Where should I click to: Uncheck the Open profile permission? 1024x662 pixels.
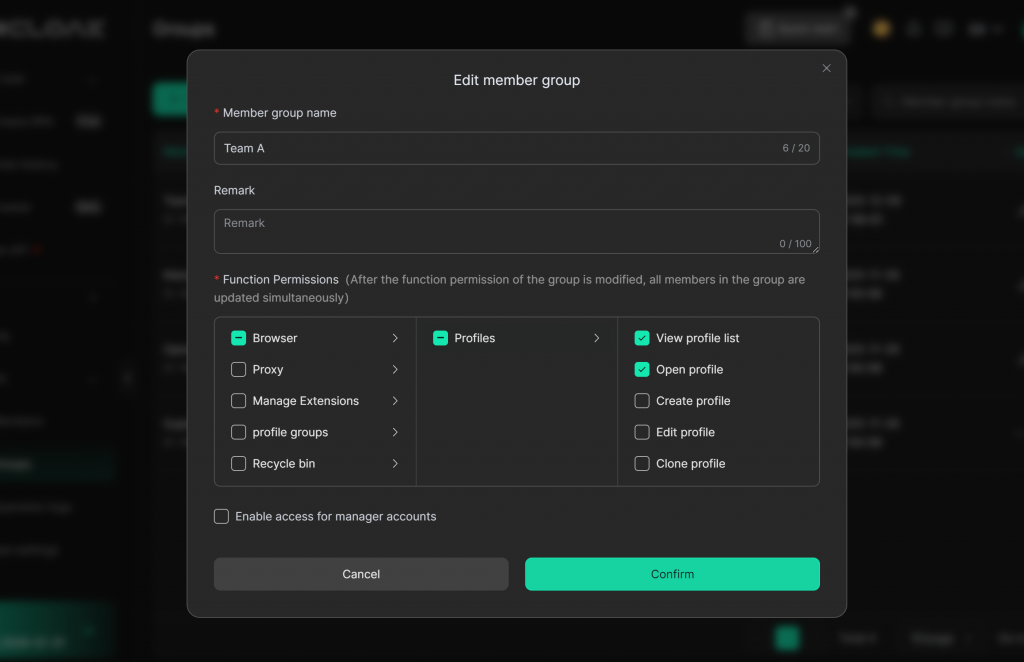(642, 369)
